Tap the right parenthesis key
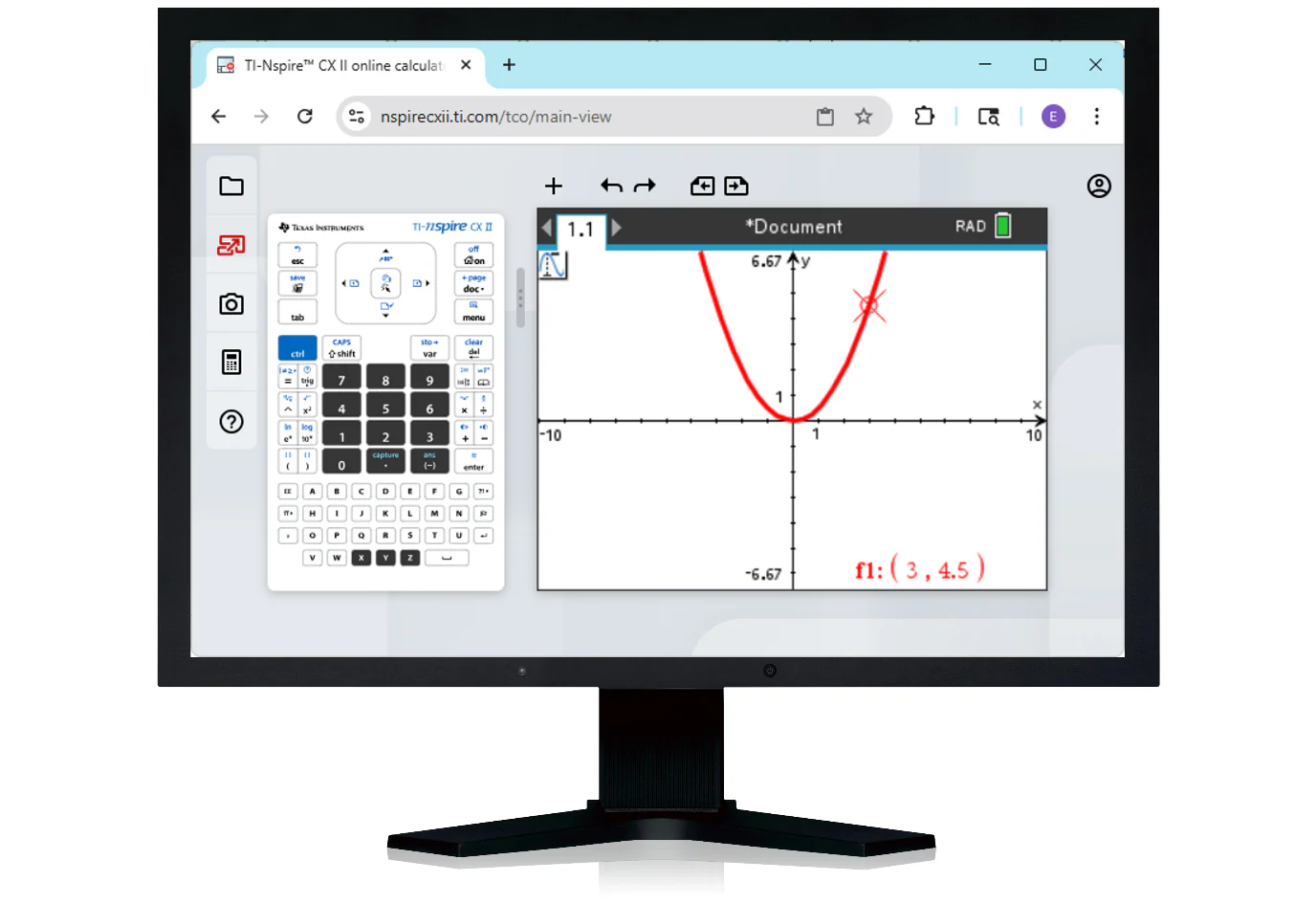The image size is (1316, 904). tap(307, 461)
